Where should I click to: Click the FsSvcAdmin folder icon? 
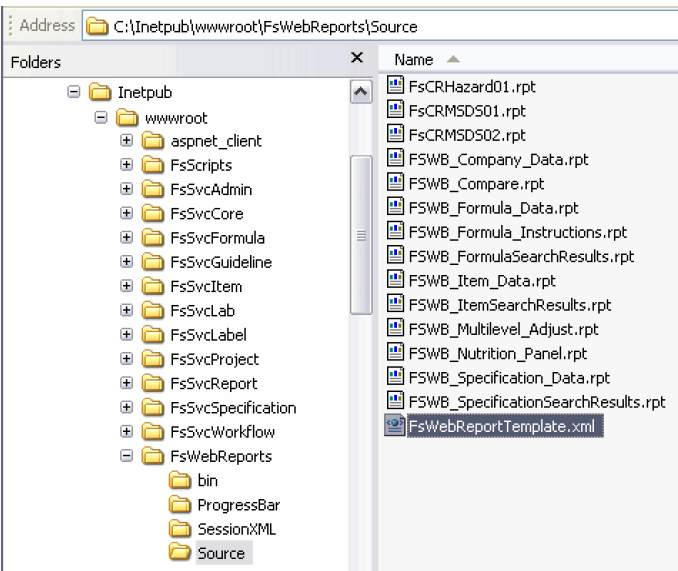[153, 189]
